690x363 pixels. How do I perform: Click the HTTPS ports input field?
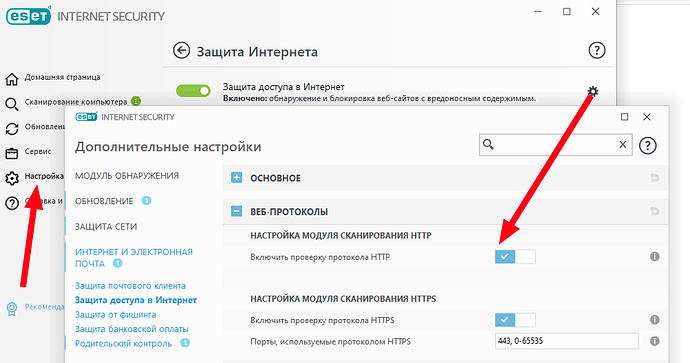[567, 341]
